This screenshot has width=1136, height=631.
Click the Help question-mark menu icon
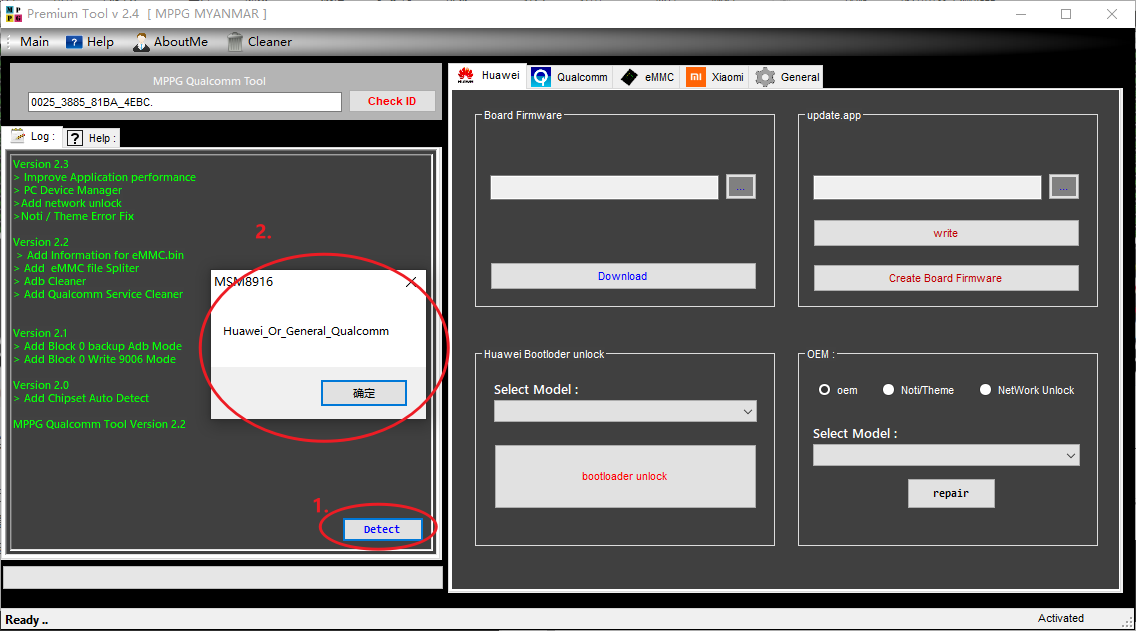(74, 42)
